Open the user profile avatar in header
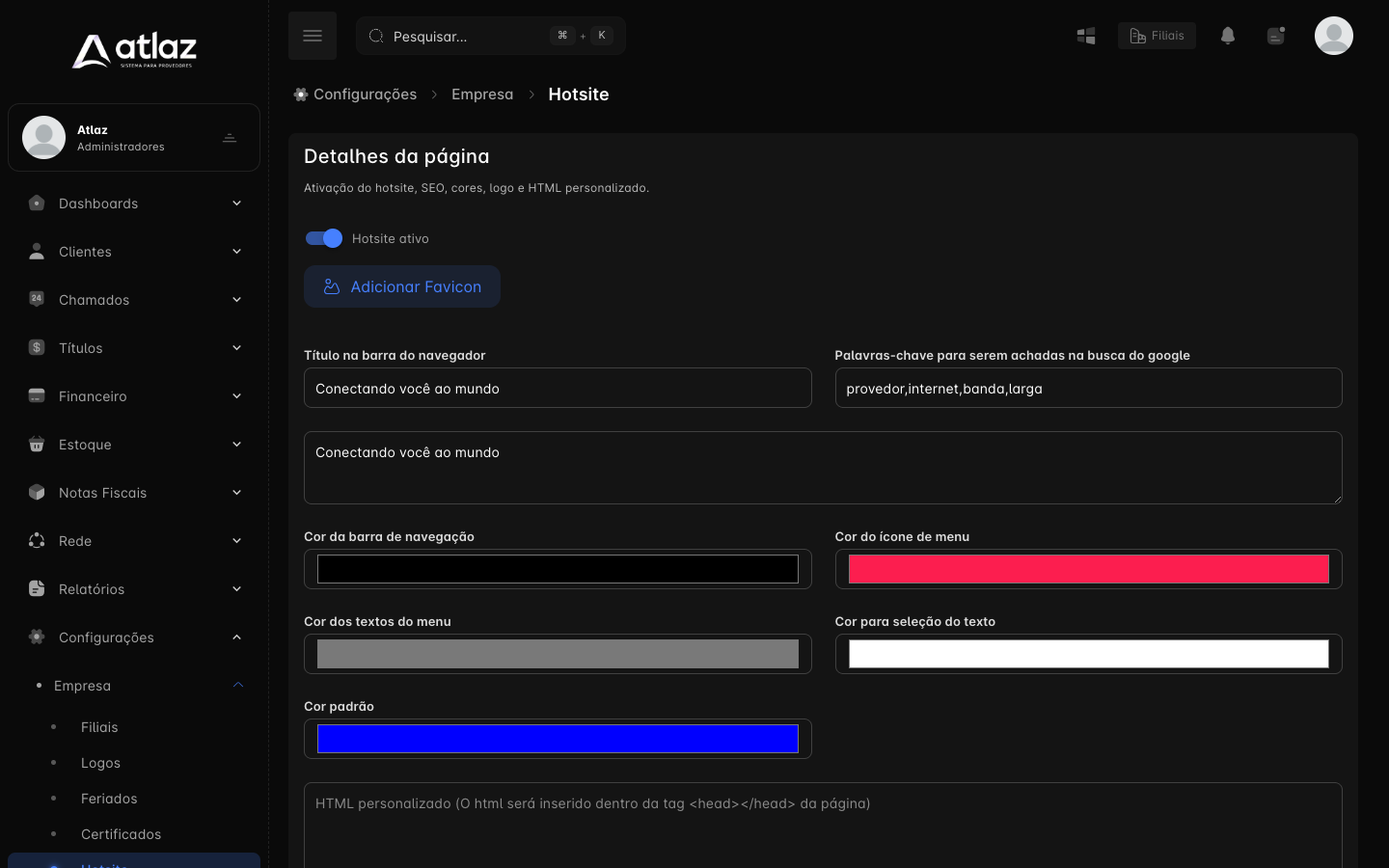This screenshot has height=868, width=1389. tap(1334, 36)
